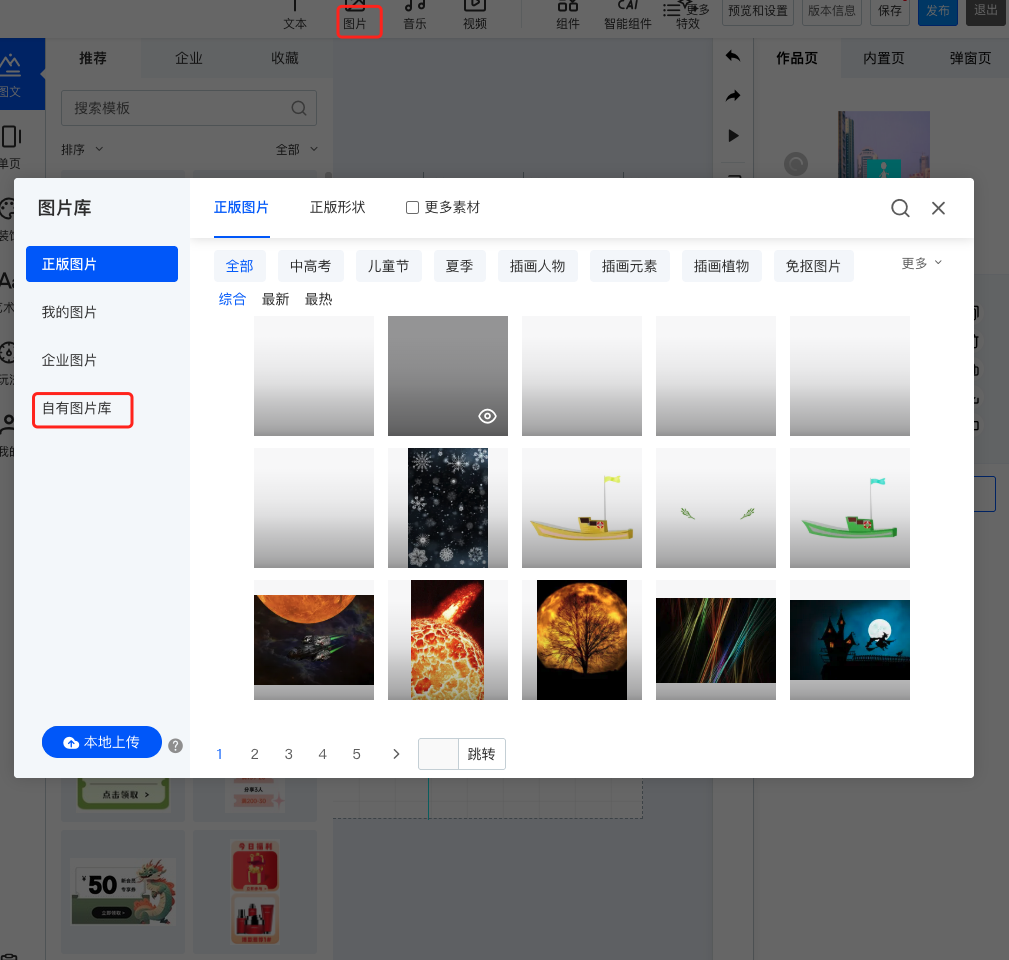Click the page number input field
Viewport: 1009px width, 960px height.
[438, 754]
